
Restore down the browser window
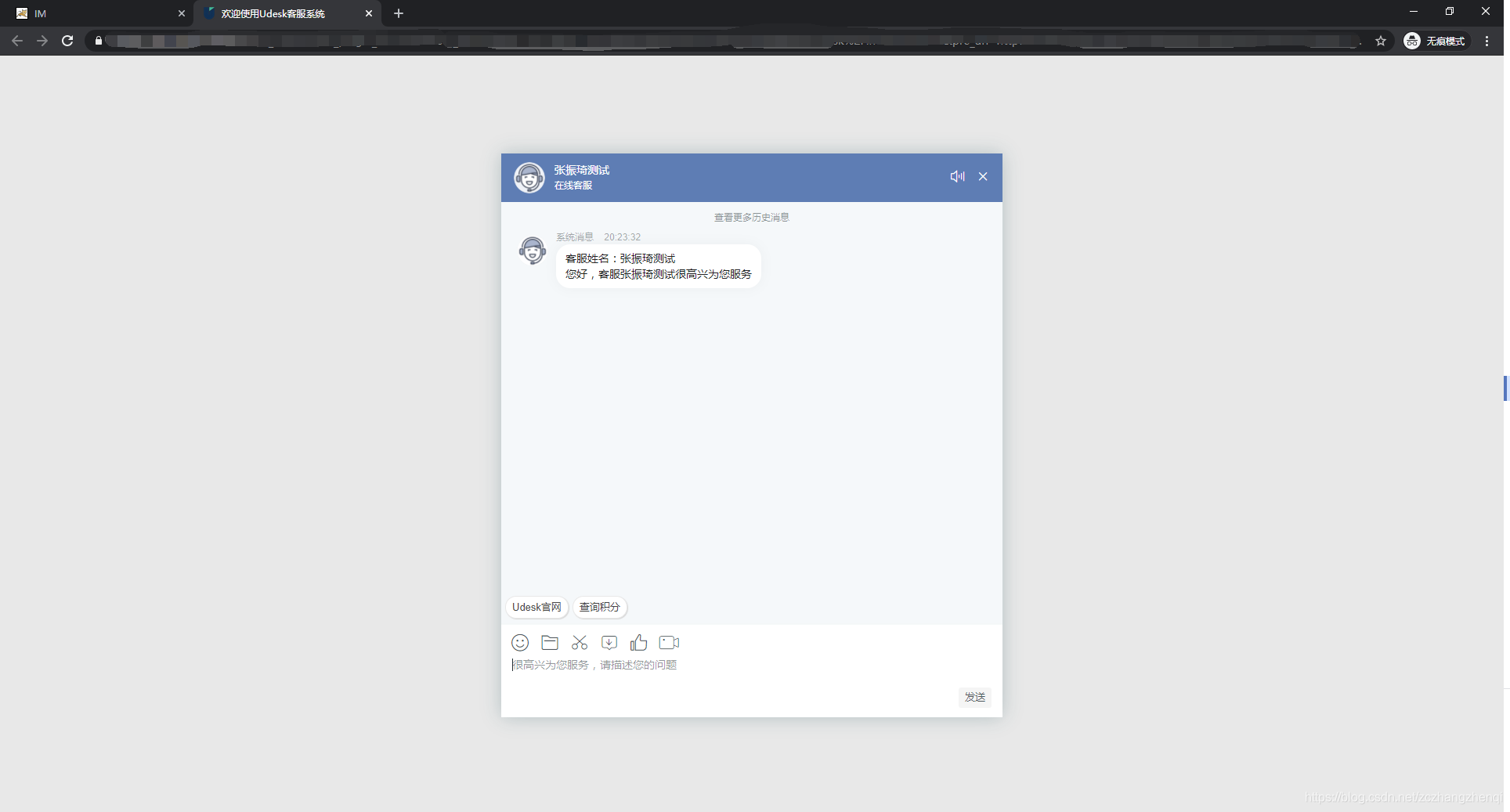click(1450, 12)
